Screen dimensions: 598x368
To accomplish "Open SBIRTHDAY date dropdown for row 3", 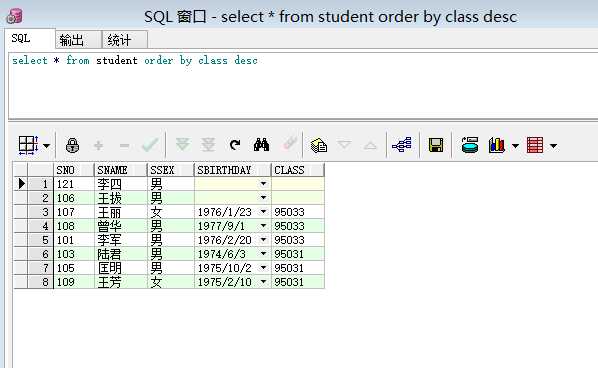I will pyautogui.click(x=263, y=212).
